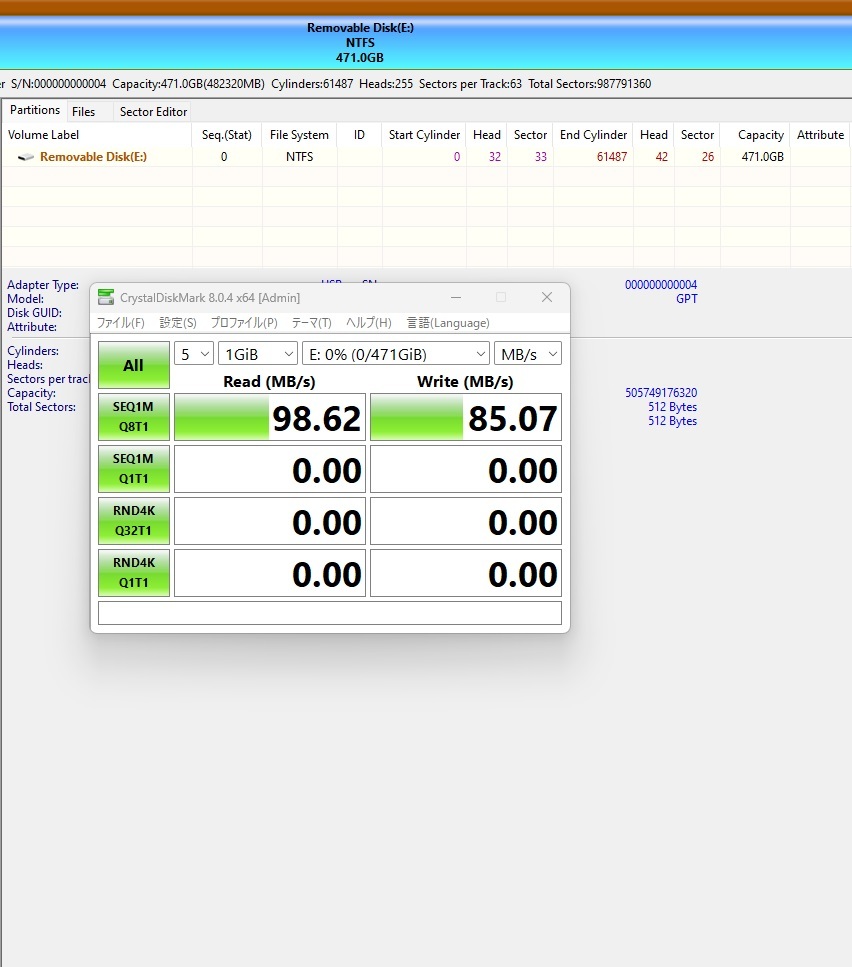
Task: Start the SEQ1M Q8T1 test
Action: (133, 417)
